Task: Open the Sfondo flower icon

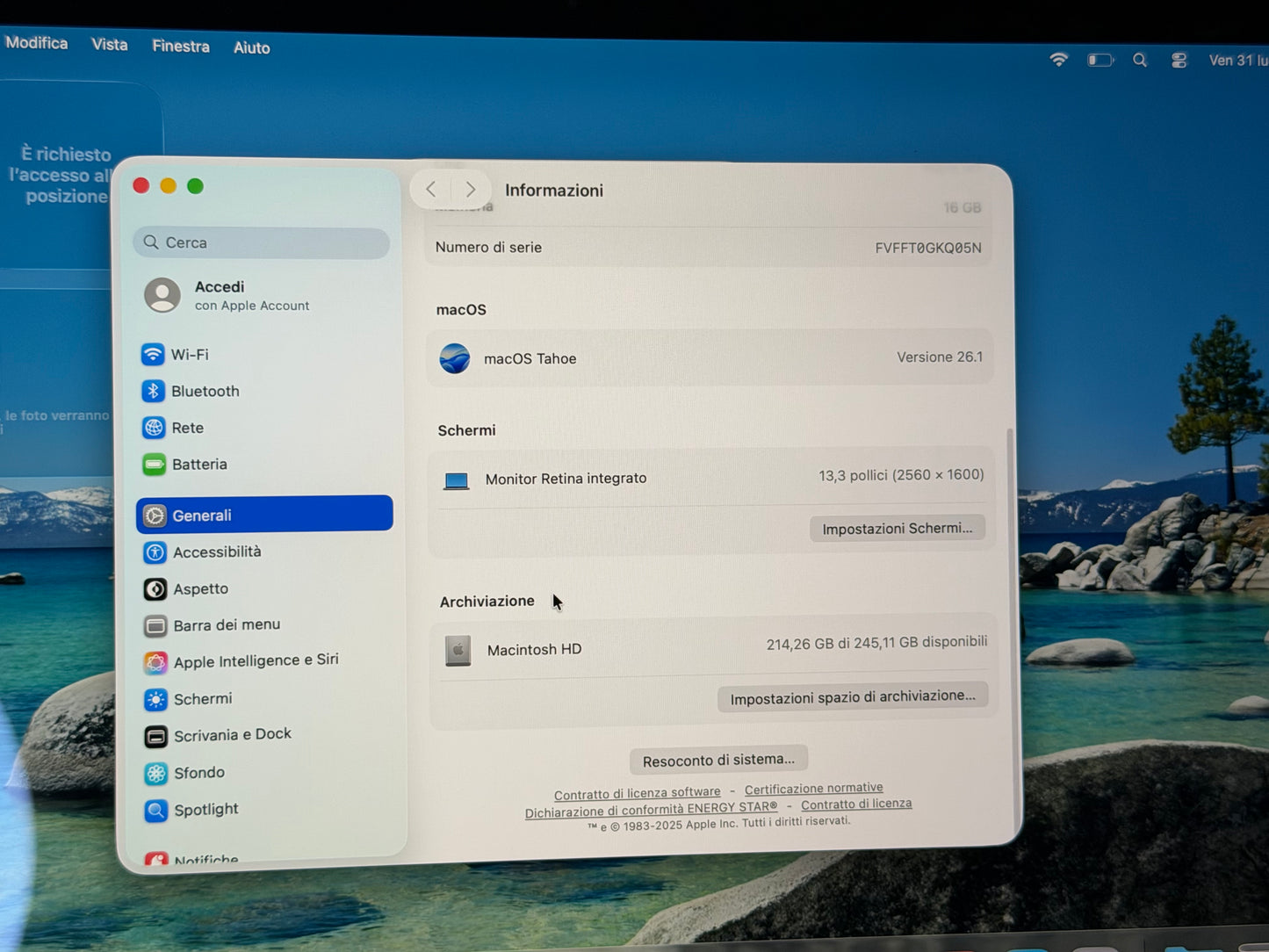Action: [x=156, y=774]
